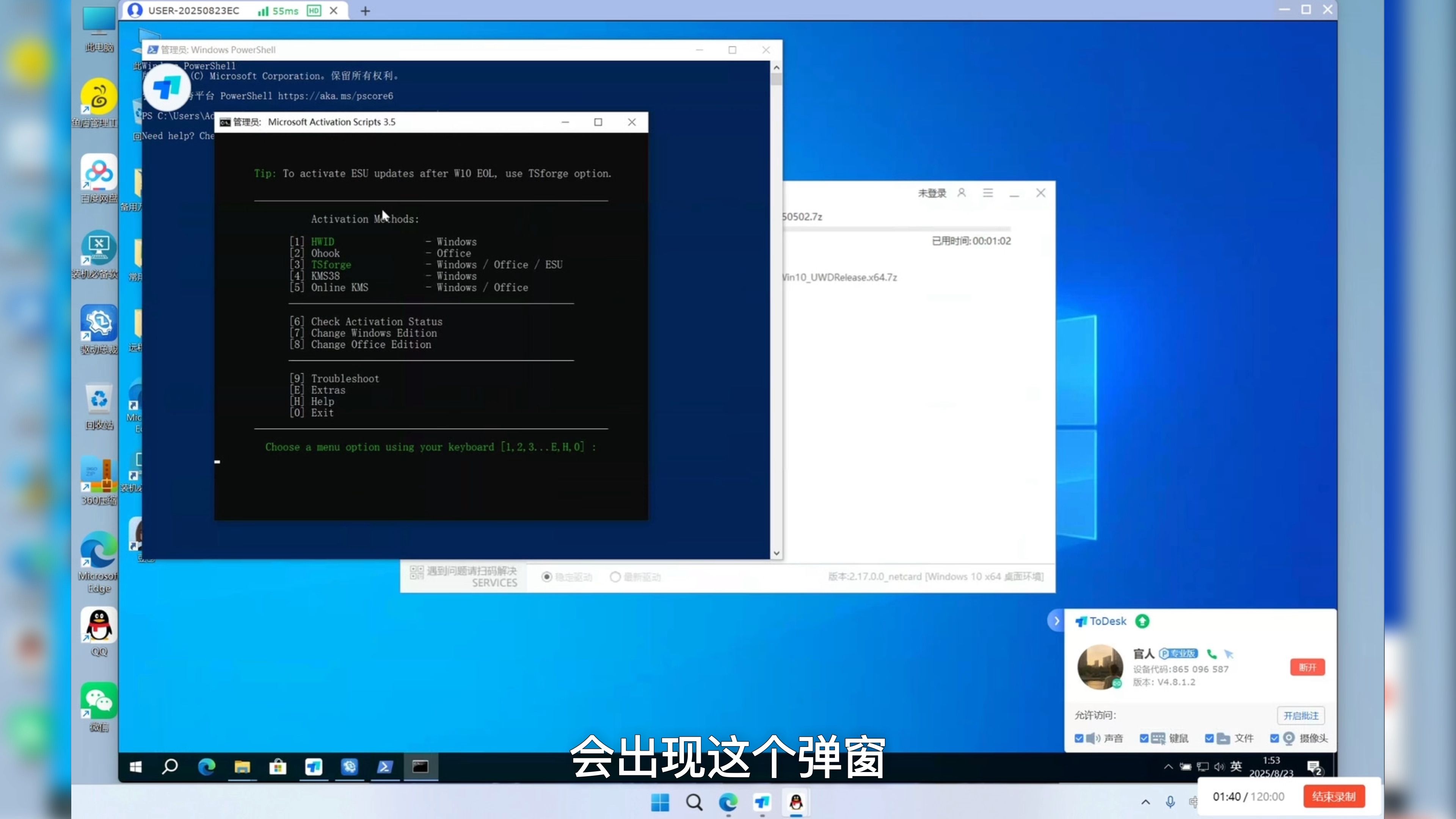The image size is (1456, 819).
Task: Open the hamburger menu in the driver window
Action: point(988,193)
